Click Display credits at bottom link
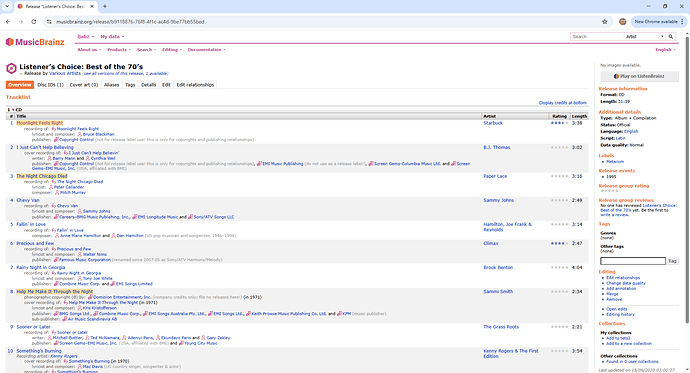 coord(562,103)
